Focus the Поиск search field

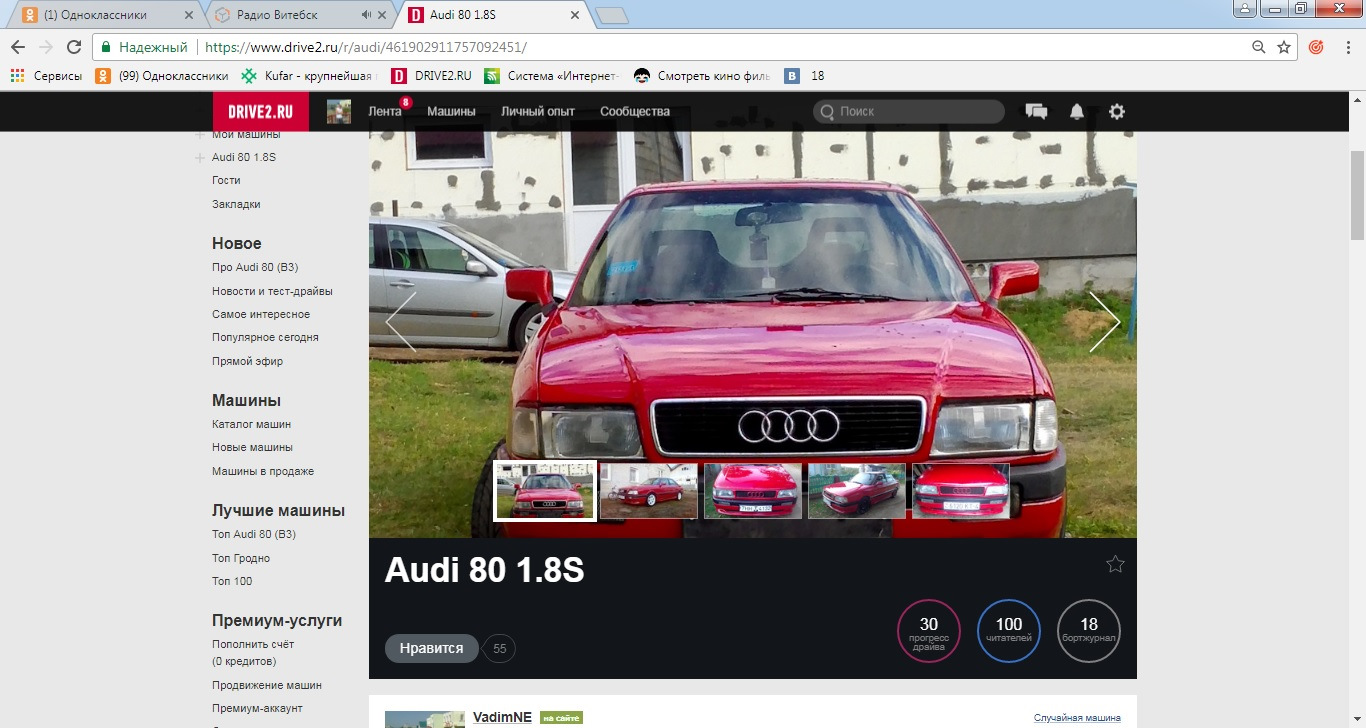pos(909,111)
